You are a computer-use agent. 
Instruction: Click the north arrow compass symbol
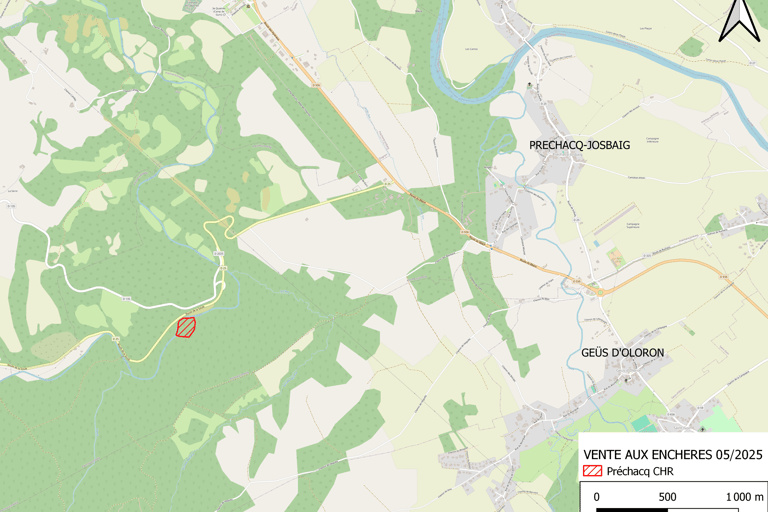pos(740,19)
